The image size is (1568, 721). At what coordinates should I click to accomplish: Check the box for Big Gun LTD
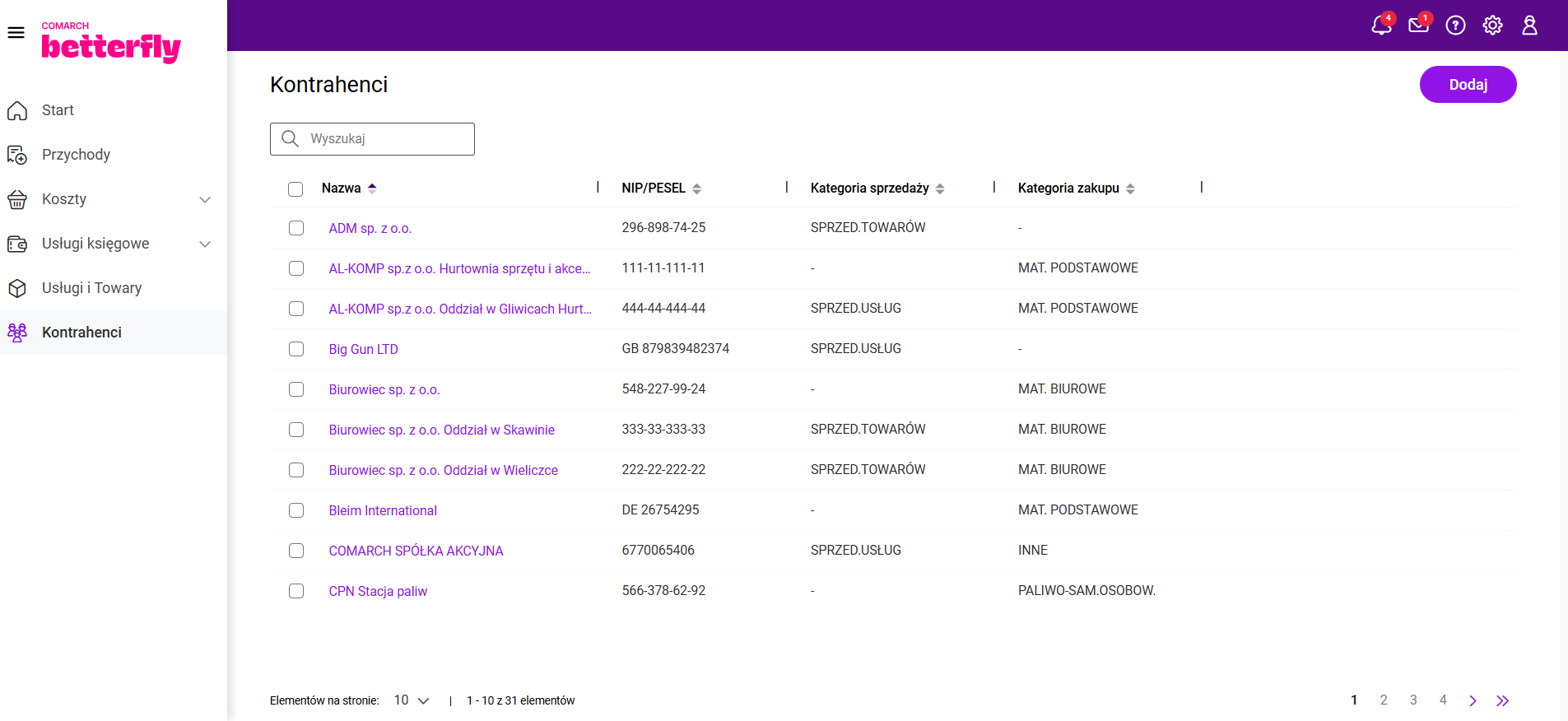click(x=296, y=349)
